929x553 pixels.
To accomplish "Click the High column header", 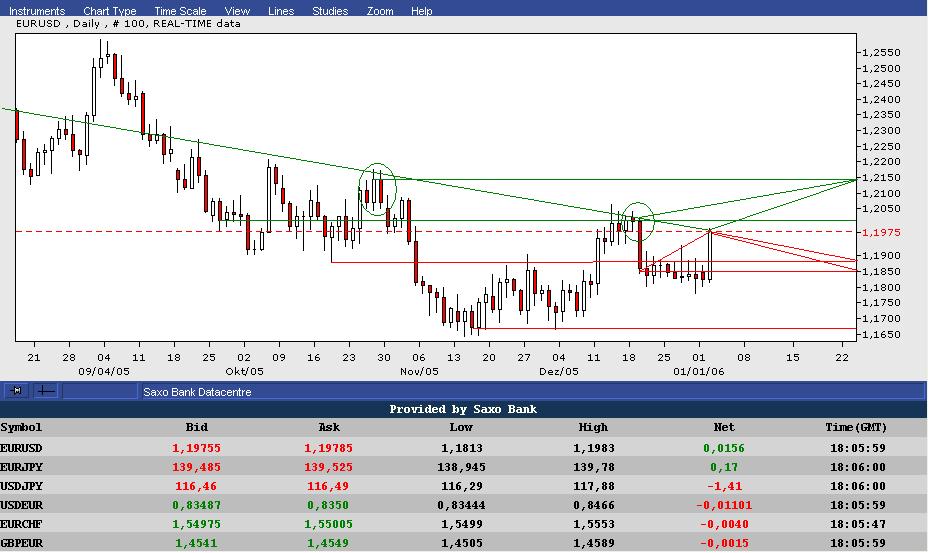I will [x=592, y=427].
